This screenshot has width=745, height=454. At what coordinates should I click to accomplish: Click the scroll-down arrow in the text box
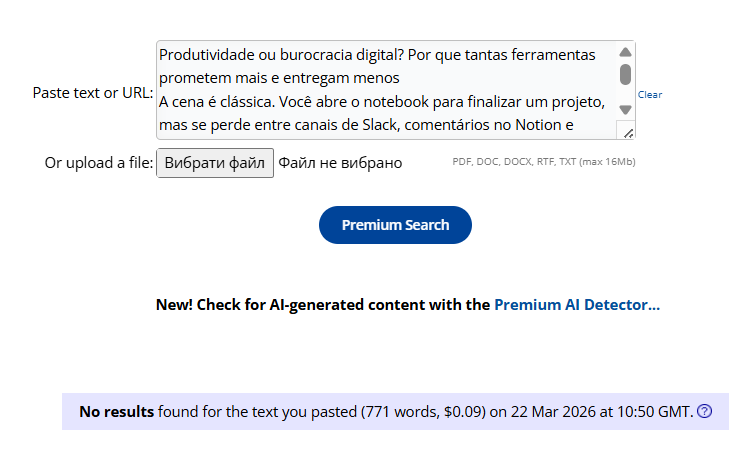pyautogui.click(x=625, y=109)
